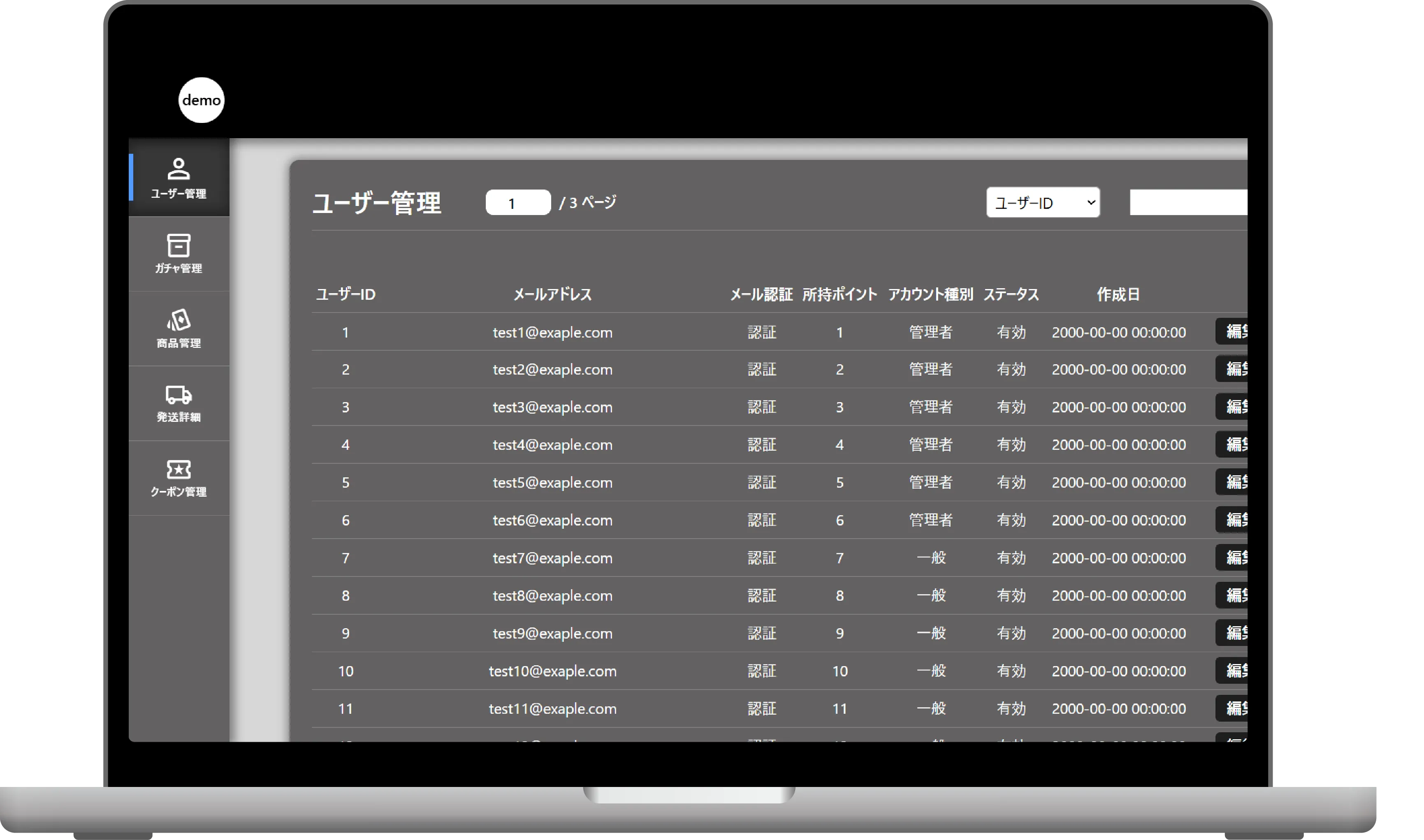Click the クーポン管理 ticket star icon
Screen dimensions: 1424x840
[179, 469]
